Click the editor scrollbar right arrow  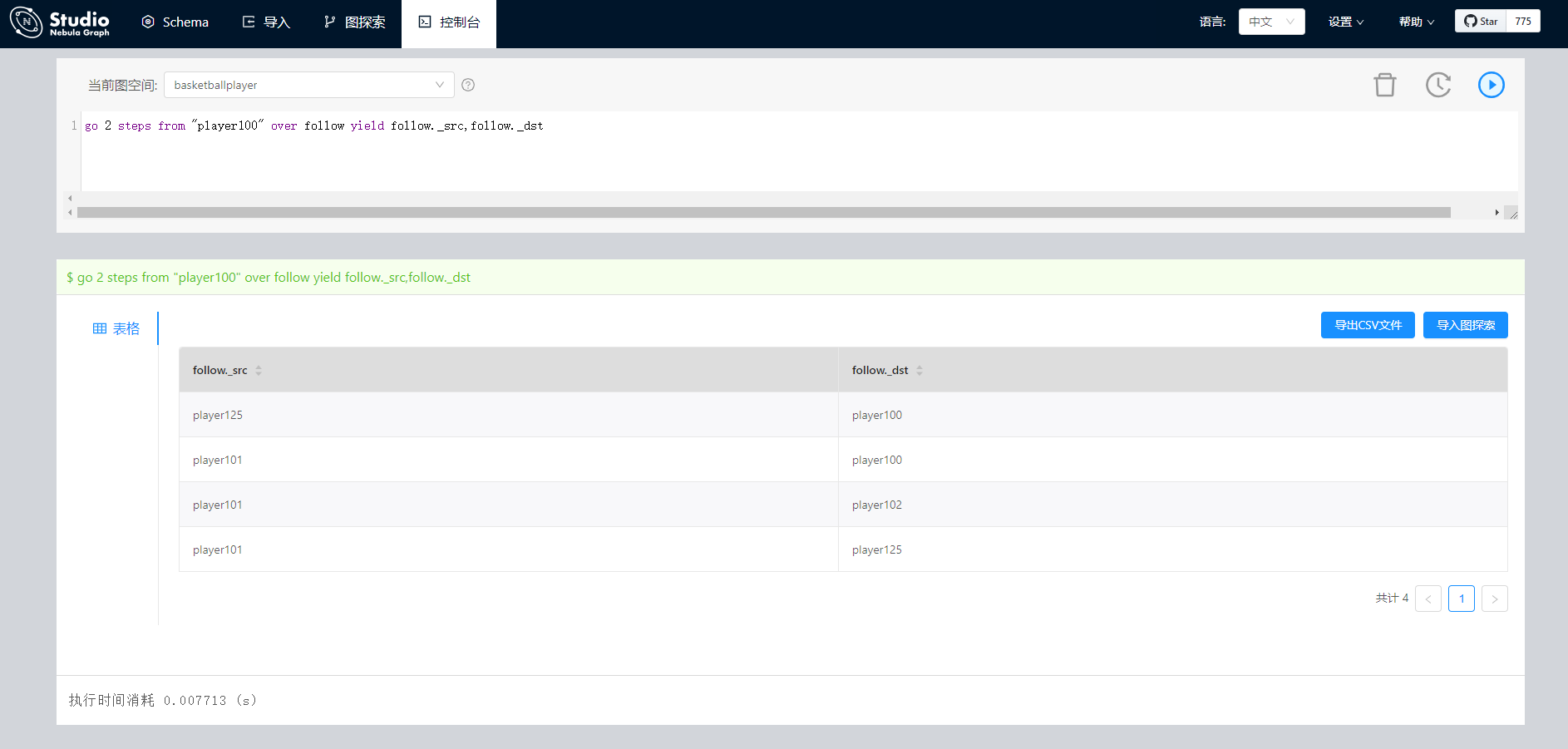(1497, 213)
